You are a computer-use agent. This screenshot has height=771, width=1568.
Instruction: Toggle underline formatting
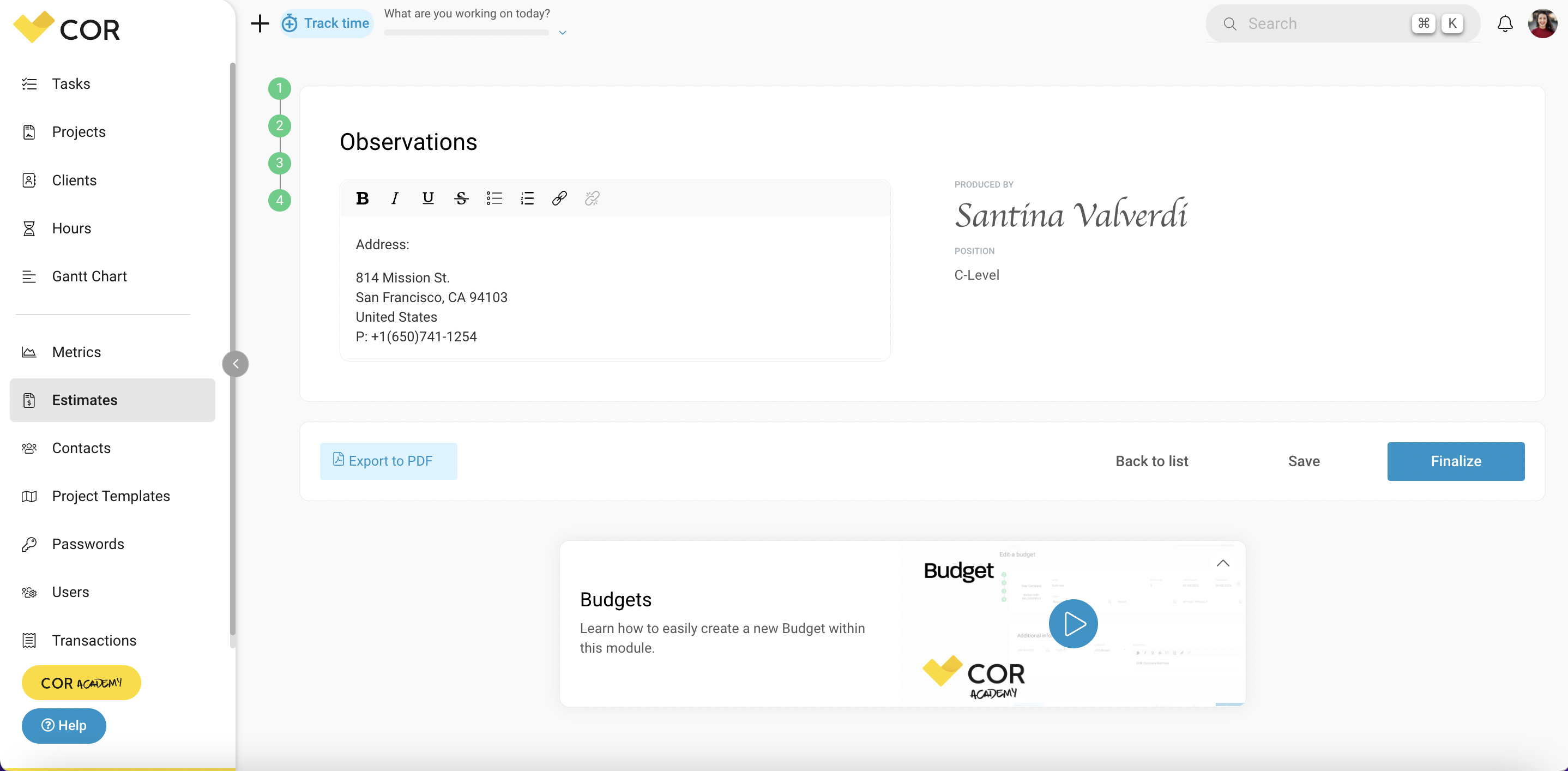[428, 198]
